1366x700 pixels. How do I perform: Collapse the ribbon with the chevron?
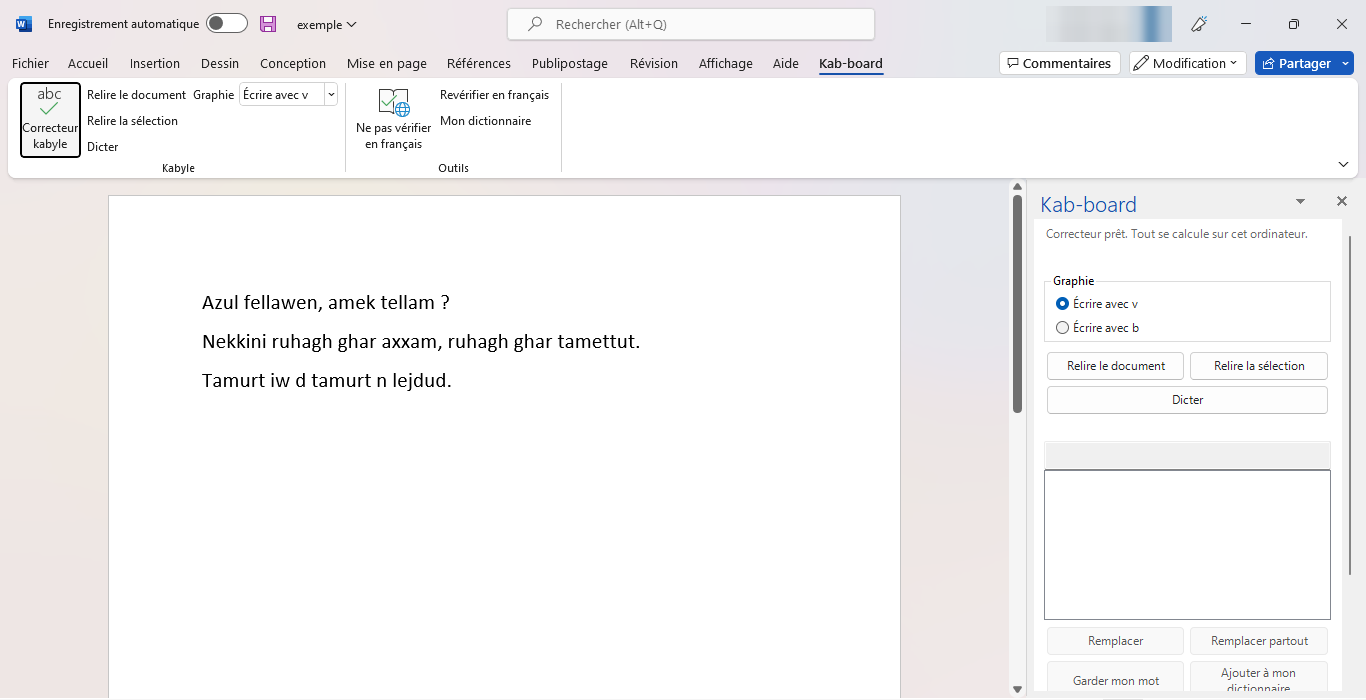1343,164
